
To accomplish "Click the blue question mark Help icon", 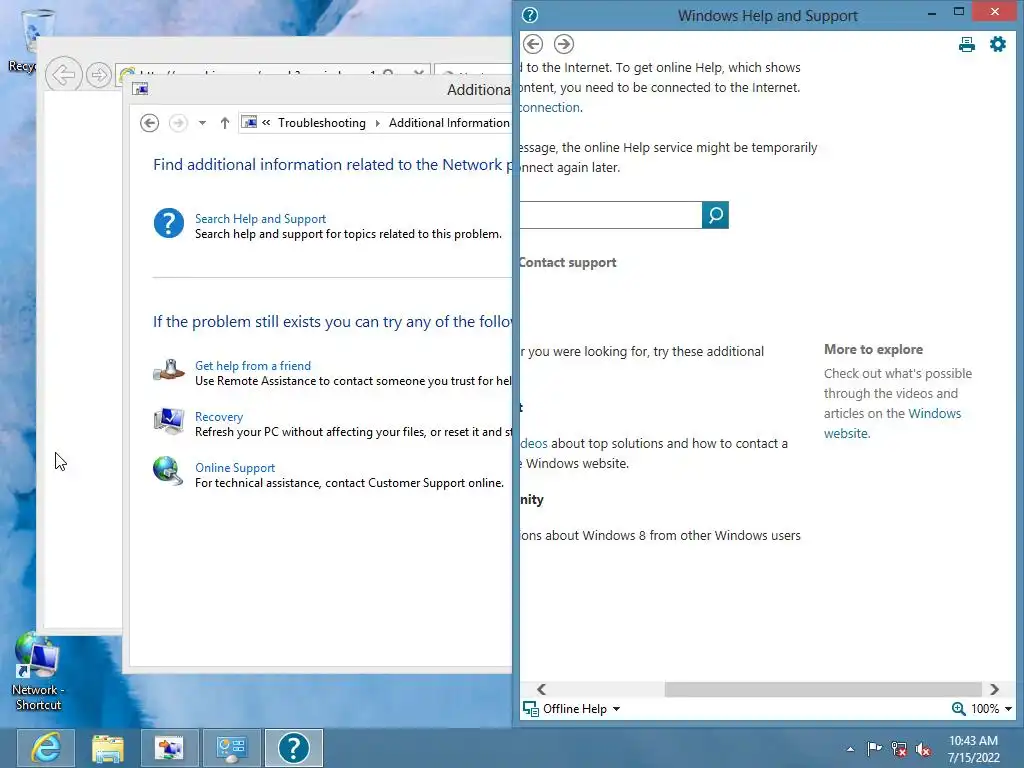I will pos(168,223).
